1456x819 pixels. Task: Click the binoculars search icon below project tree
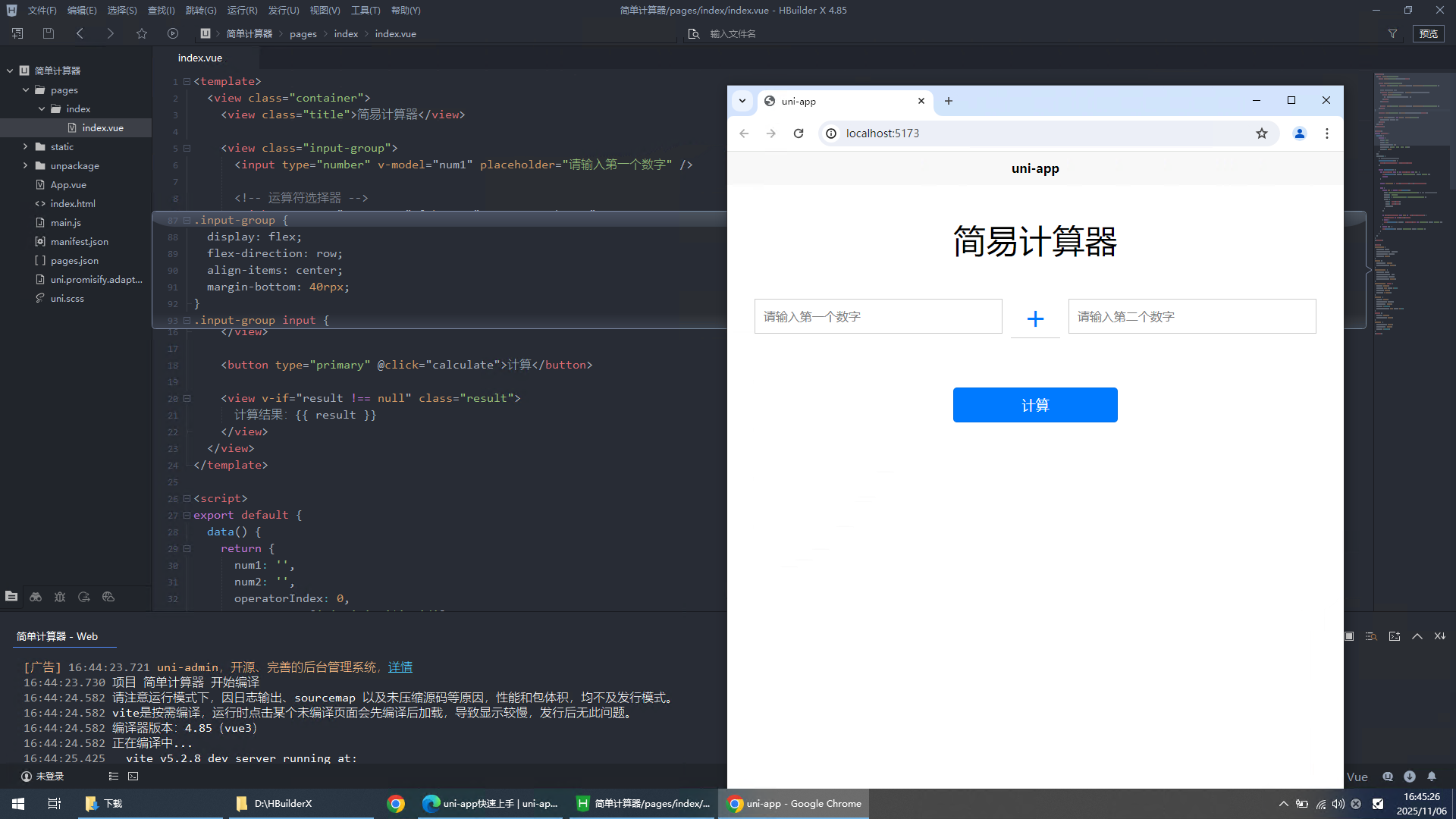click(x=36, y=597)
